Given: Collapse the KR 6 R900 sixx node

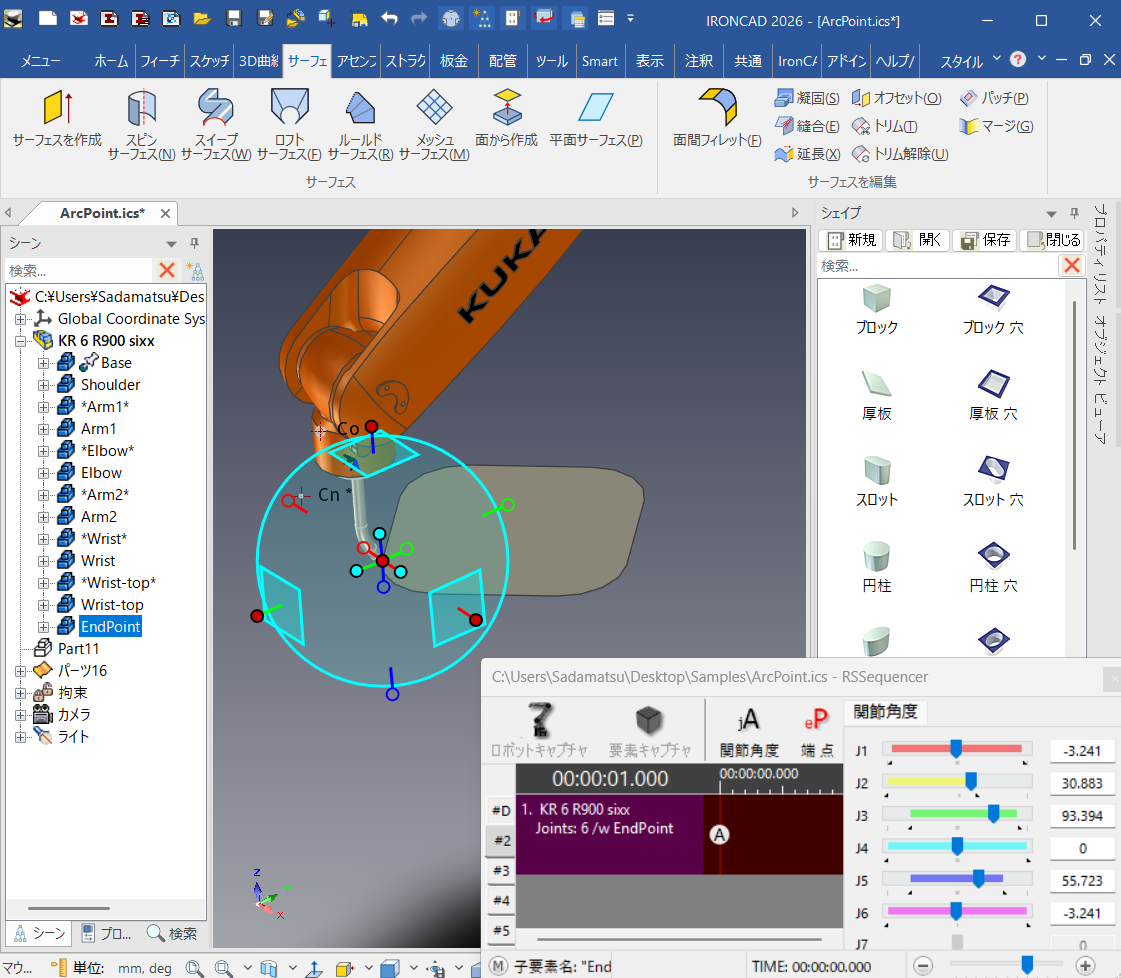Looking at the screenshot, I should click(21, 341).
